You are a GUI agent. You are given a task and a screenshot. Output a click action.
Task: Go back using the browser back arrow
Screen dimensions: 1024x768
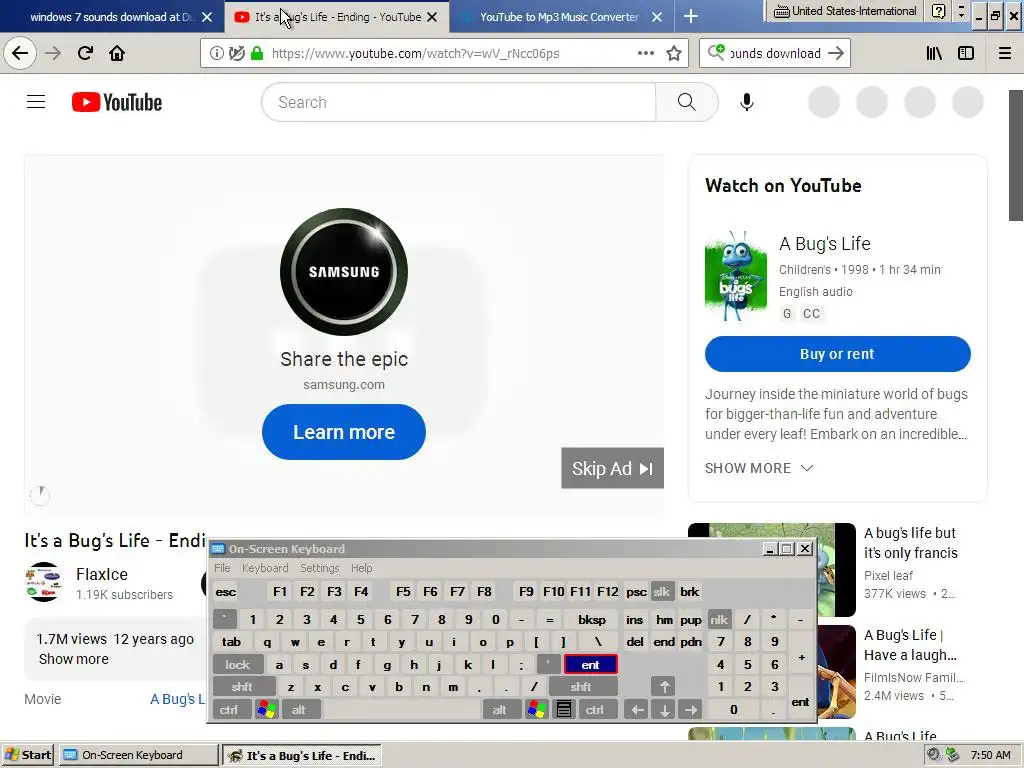20,54
